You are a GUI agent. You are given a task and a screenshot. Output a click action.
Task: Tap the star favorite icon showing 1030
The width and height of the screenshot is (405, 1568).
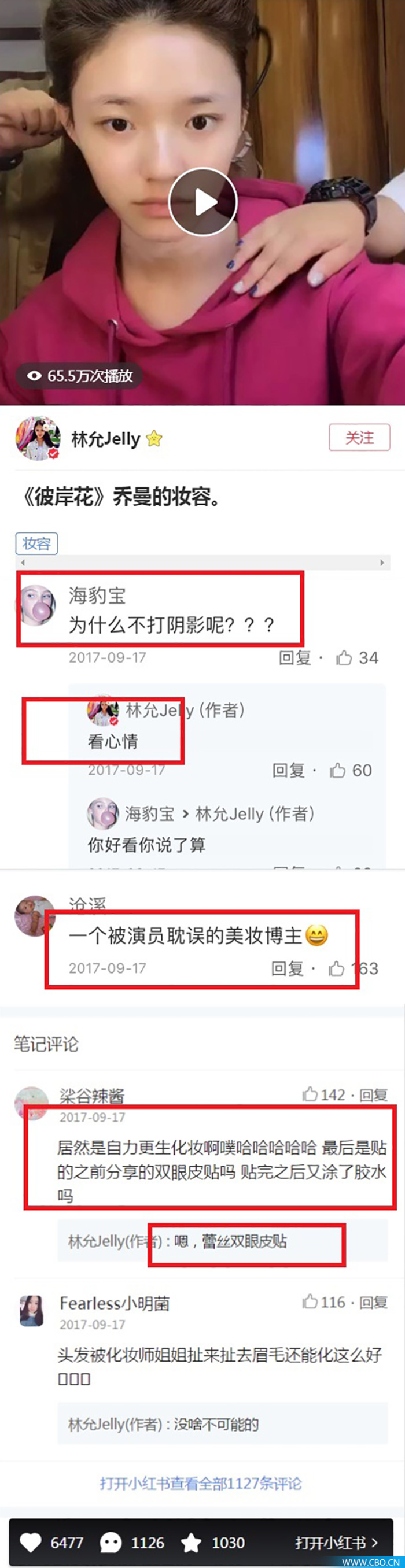click(x=192, y=1543)
